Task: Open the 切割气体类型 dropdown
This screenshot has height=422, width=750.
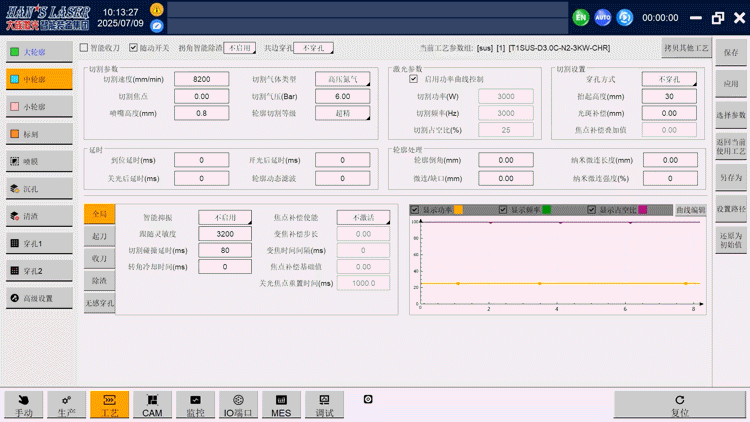Action: pyautogui.click(x=342, y=79)
